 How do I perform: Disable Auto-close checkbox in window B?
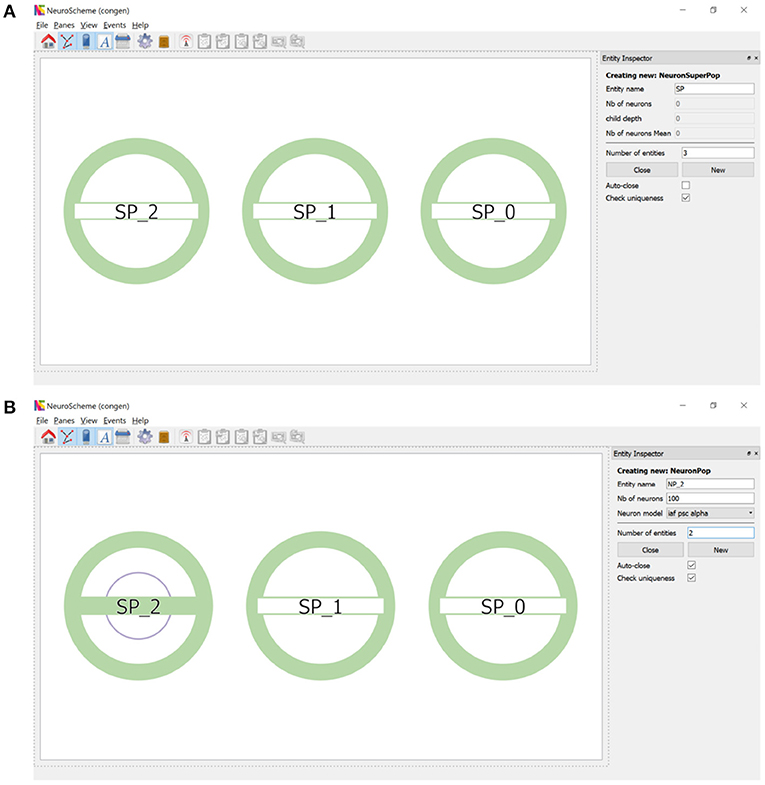point(691,565)
